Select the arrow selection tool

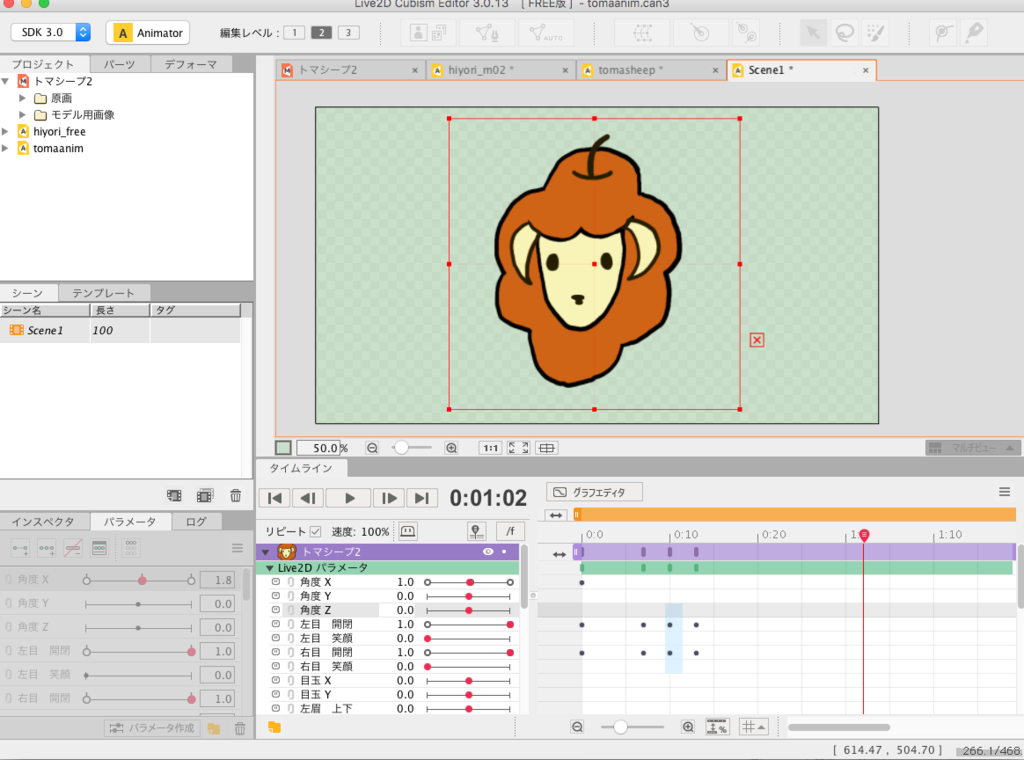tap(813, 33)
